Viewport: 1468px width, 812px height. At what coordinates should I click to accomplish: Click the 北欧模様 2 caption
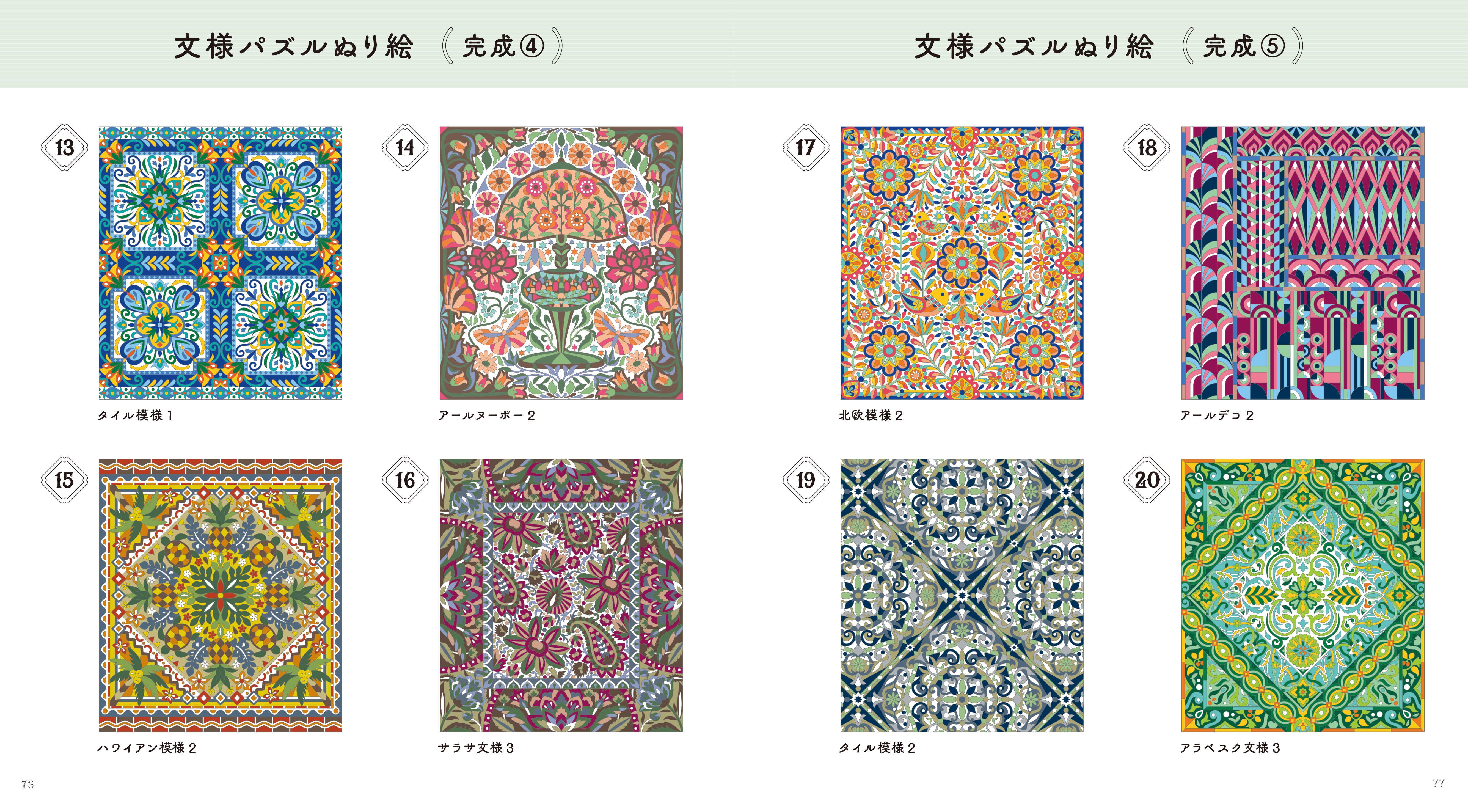click(870, 415)
